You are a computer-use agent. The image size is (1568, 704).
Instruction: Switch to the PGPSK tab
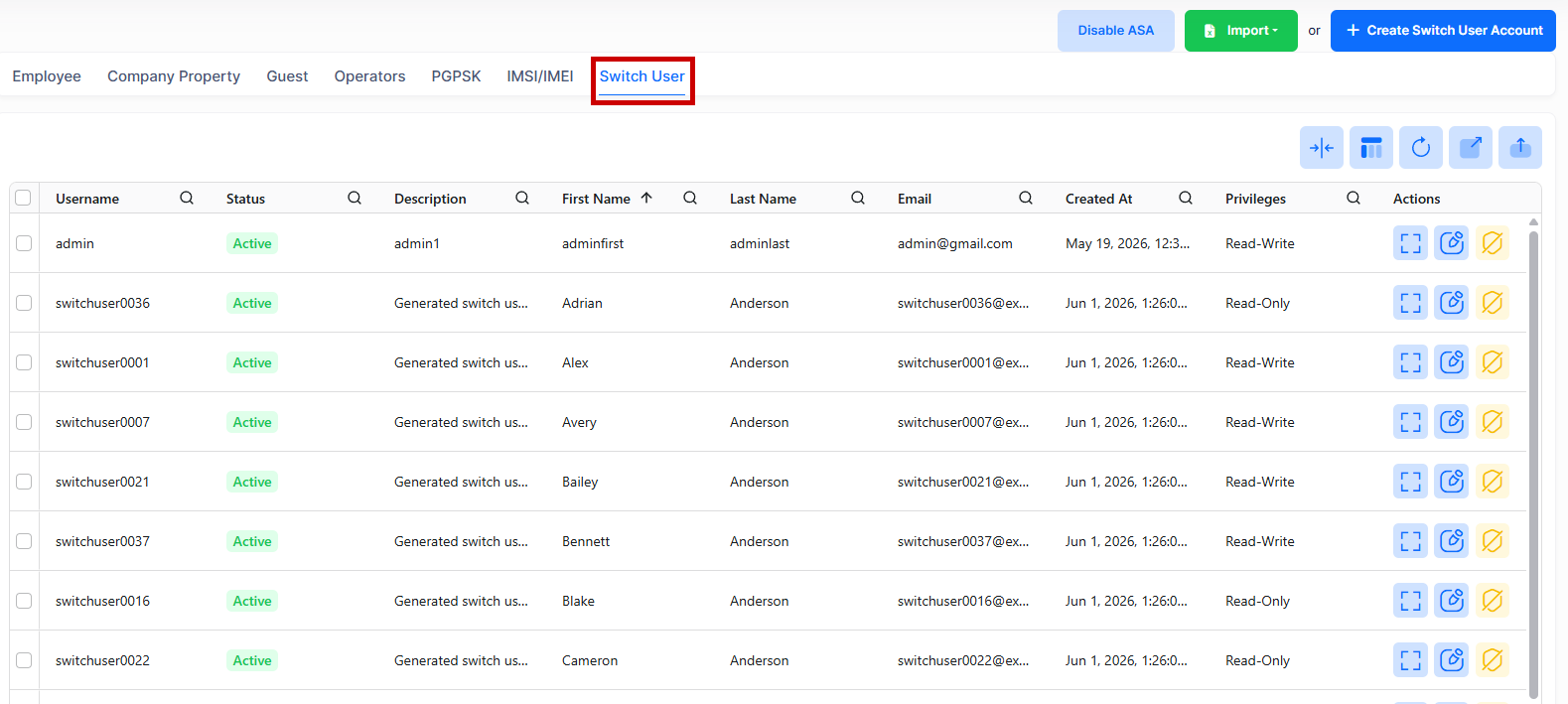(456, 76)
